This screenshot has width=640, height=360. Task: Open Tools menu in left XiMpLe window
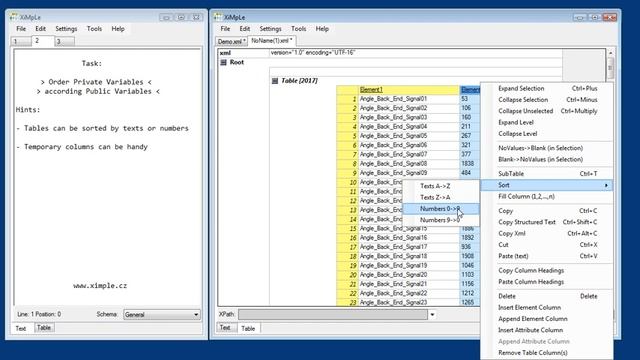(x=94, y=29)
